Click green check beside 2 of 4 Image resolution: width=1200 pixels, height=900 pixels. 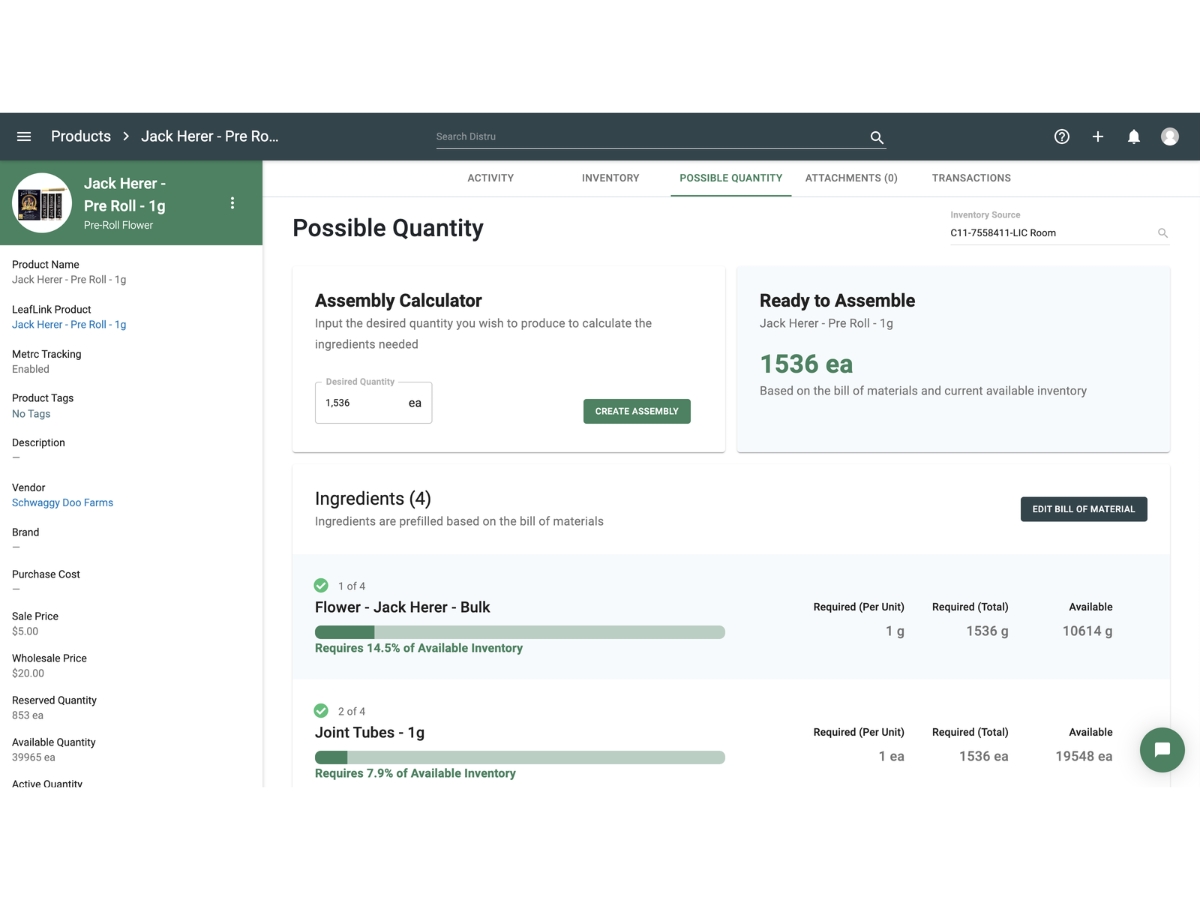(x=321, y=711)
